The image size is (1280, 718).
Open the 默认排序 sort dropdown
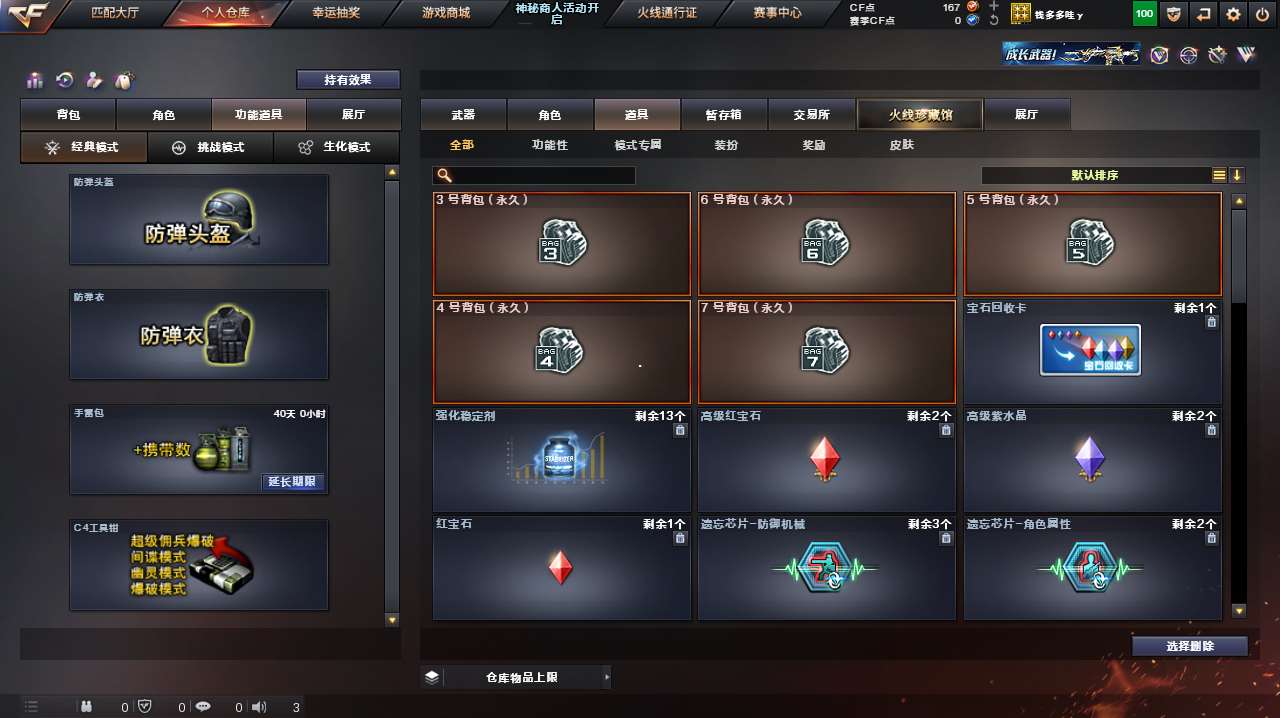pyautogui.click(x=1095, y=175)
